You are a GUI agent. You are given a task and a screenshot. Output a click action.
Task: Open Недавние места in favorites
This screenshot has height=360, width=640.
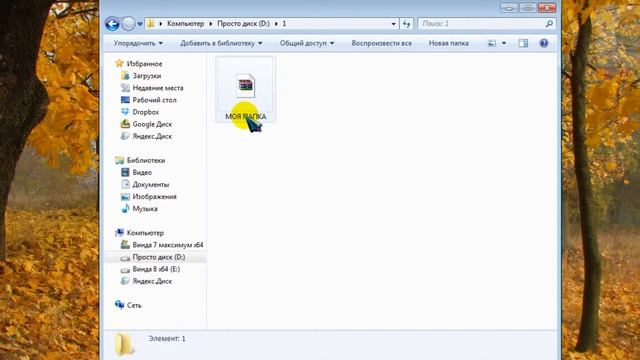158,88
